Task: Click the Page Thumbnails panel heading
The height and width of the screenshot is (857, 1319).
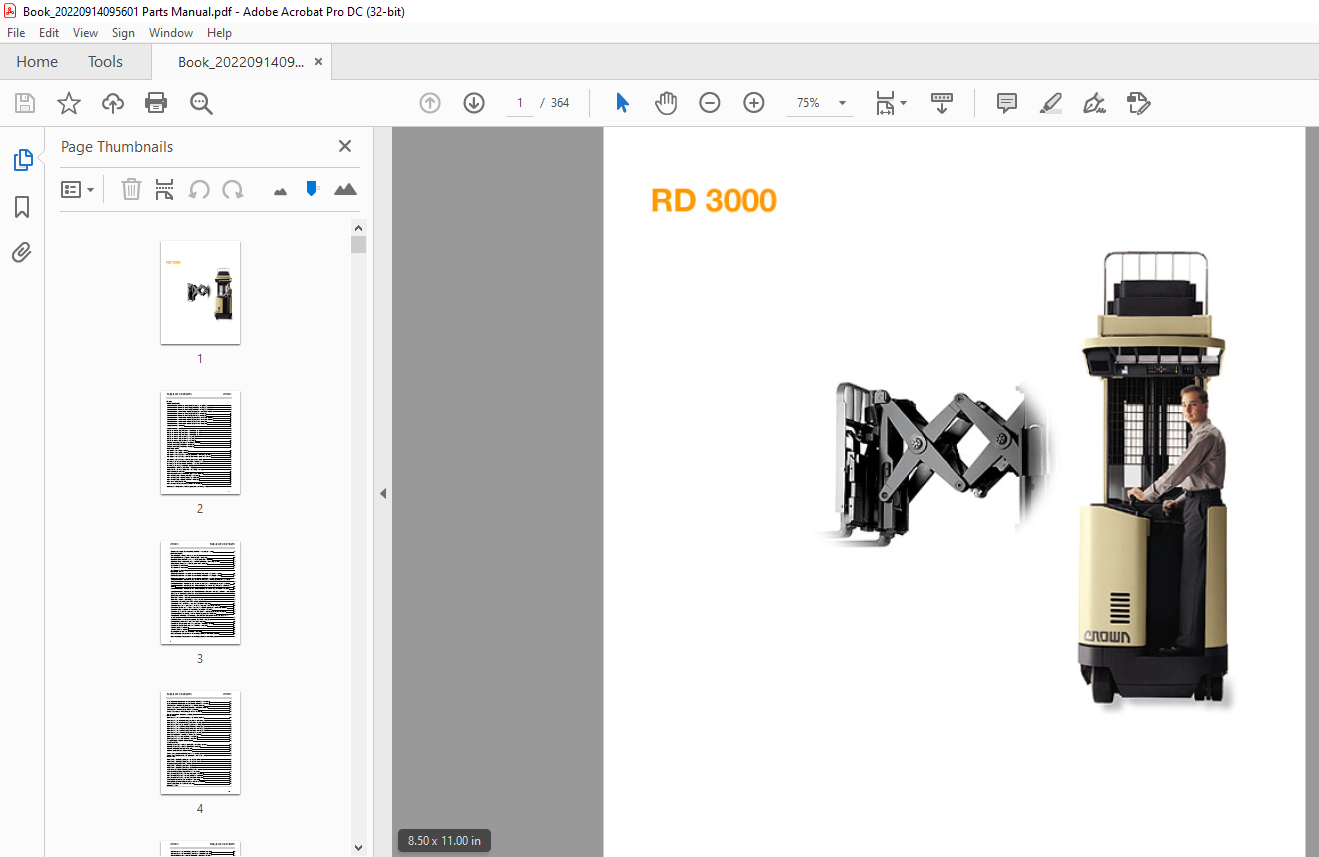Action: click(117, 146)
